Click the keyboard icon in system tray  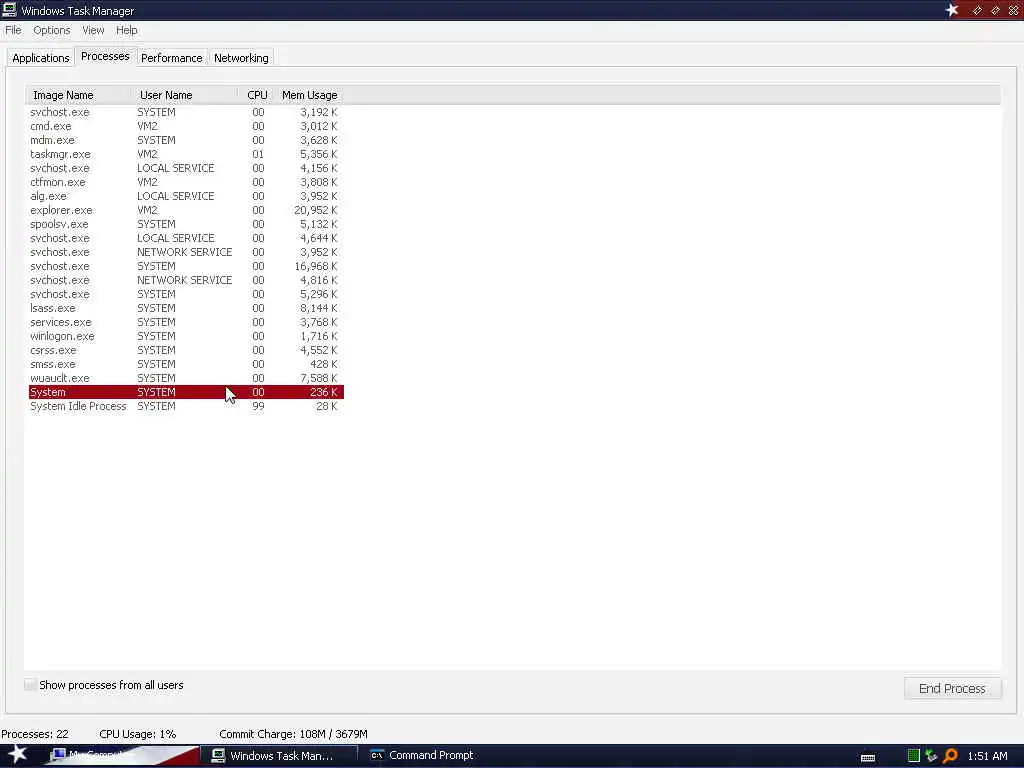868,758
